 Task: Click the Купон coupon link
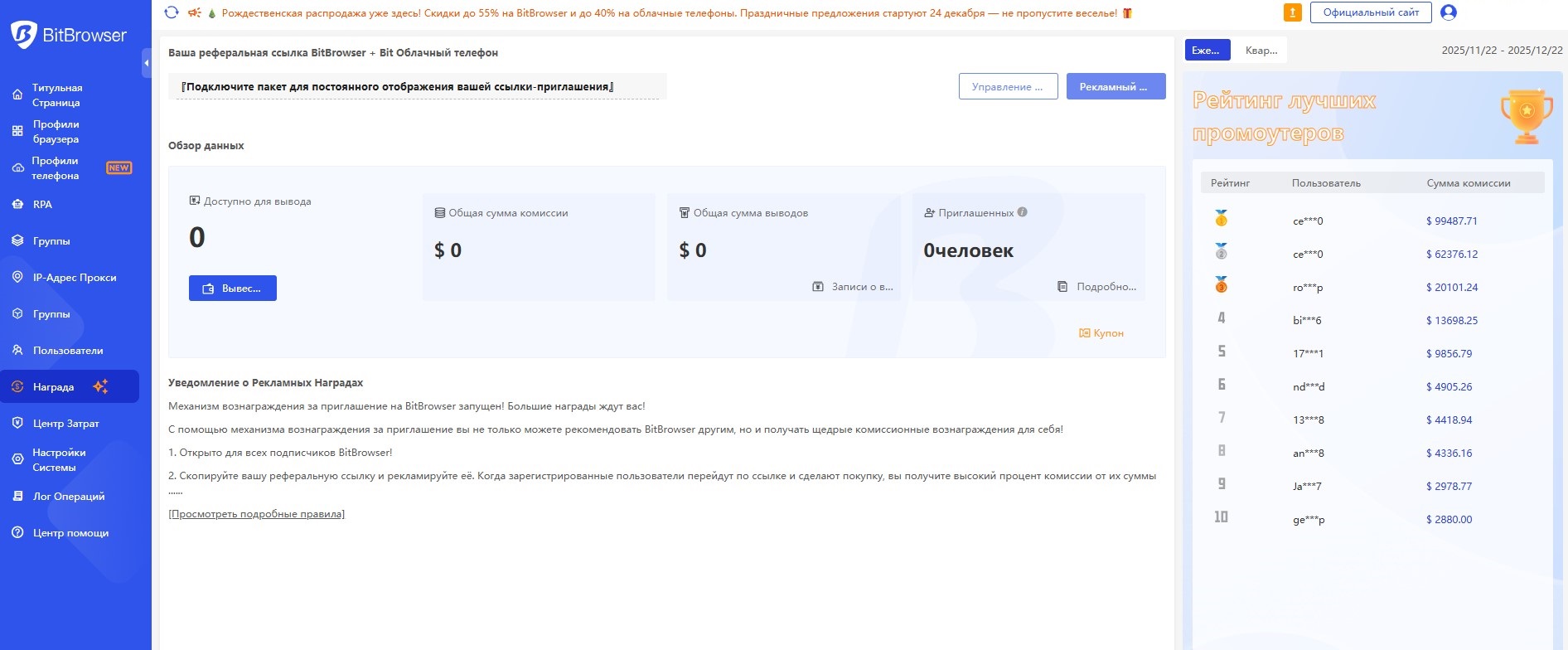(1101, 333)
